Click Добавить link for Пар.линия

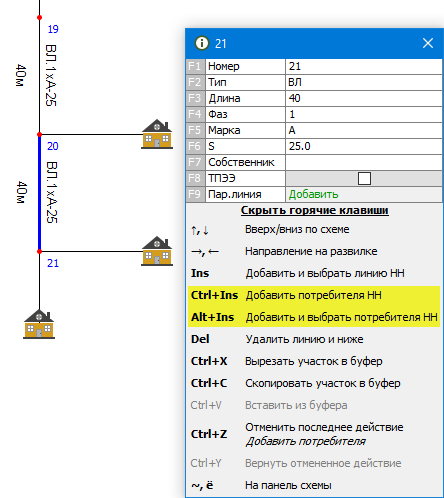click(313, 194)
